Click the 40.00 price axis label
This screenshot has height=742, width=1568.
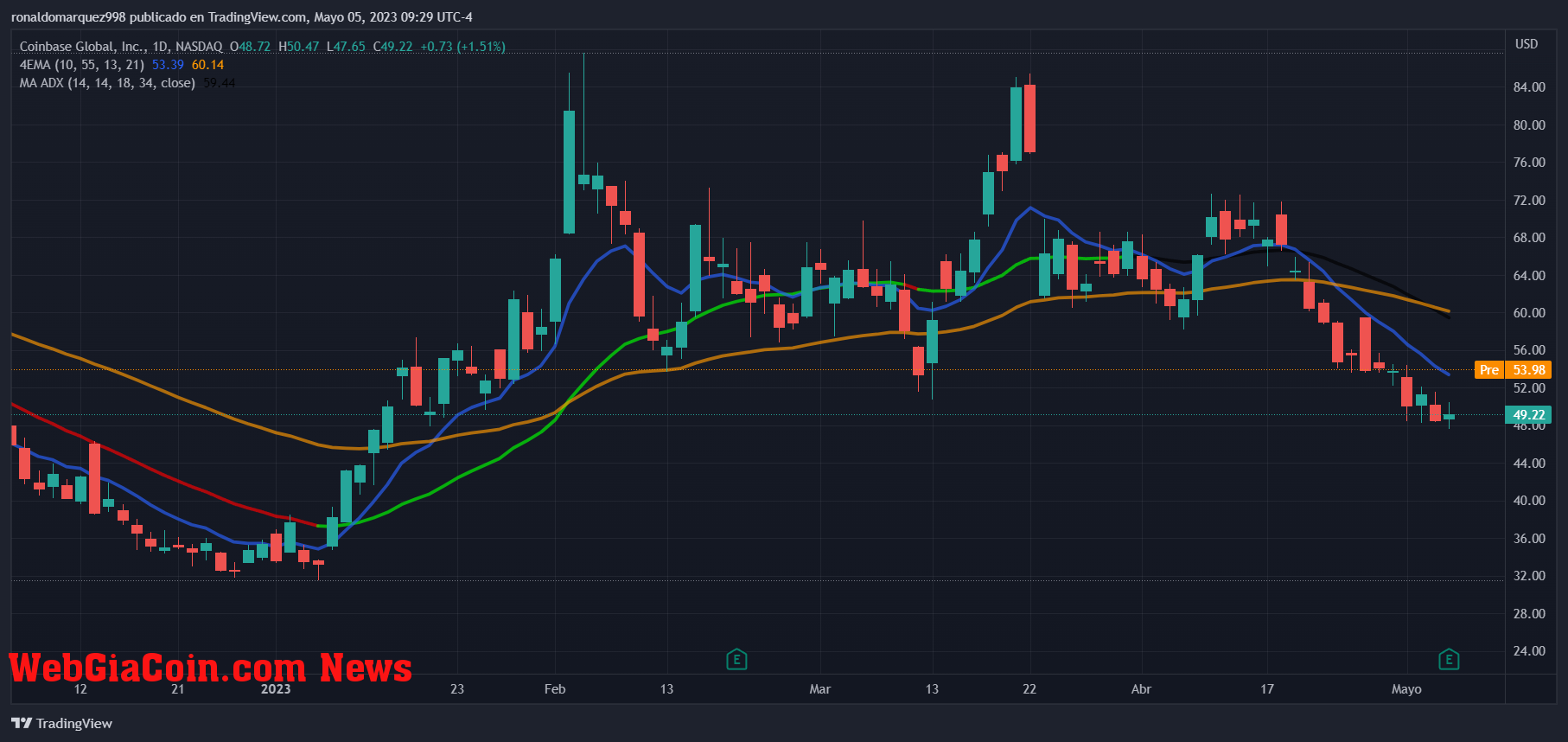[x=1529, y=501]
